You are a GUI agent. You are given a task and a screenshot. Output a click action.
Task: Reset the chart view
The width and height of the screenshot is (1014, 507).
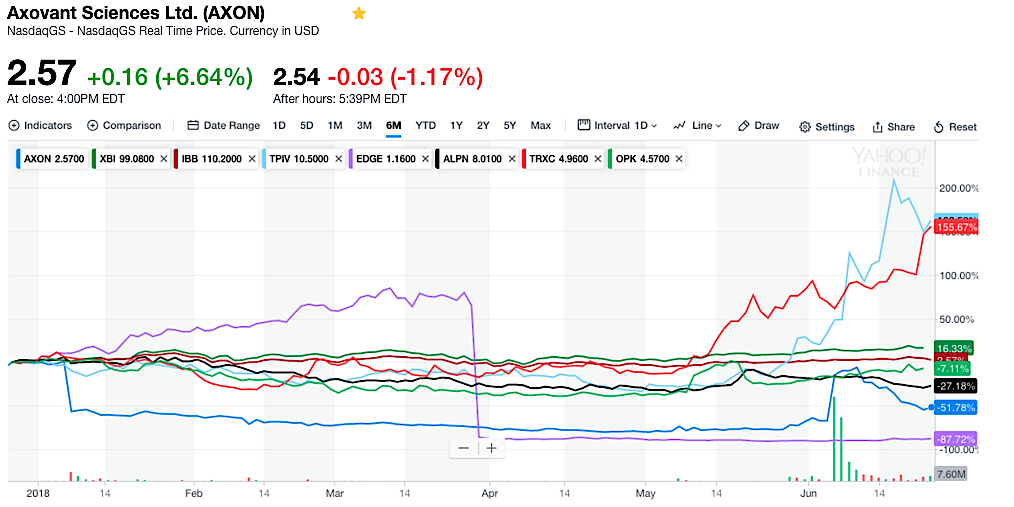pyautogui.click(x=956, y=127)
